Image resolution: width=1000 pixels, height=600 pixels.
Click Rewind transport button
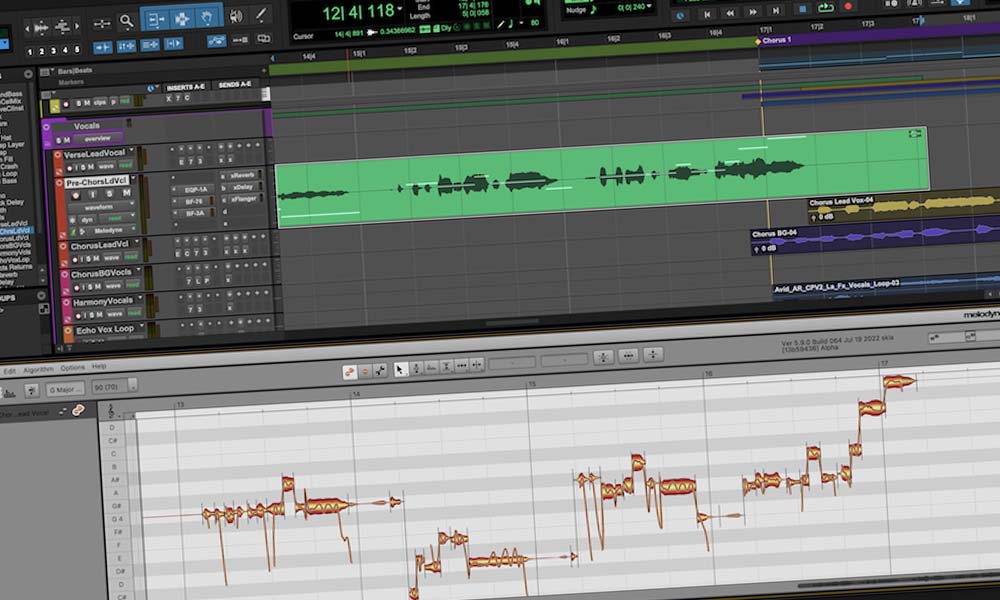pos(730,13)
